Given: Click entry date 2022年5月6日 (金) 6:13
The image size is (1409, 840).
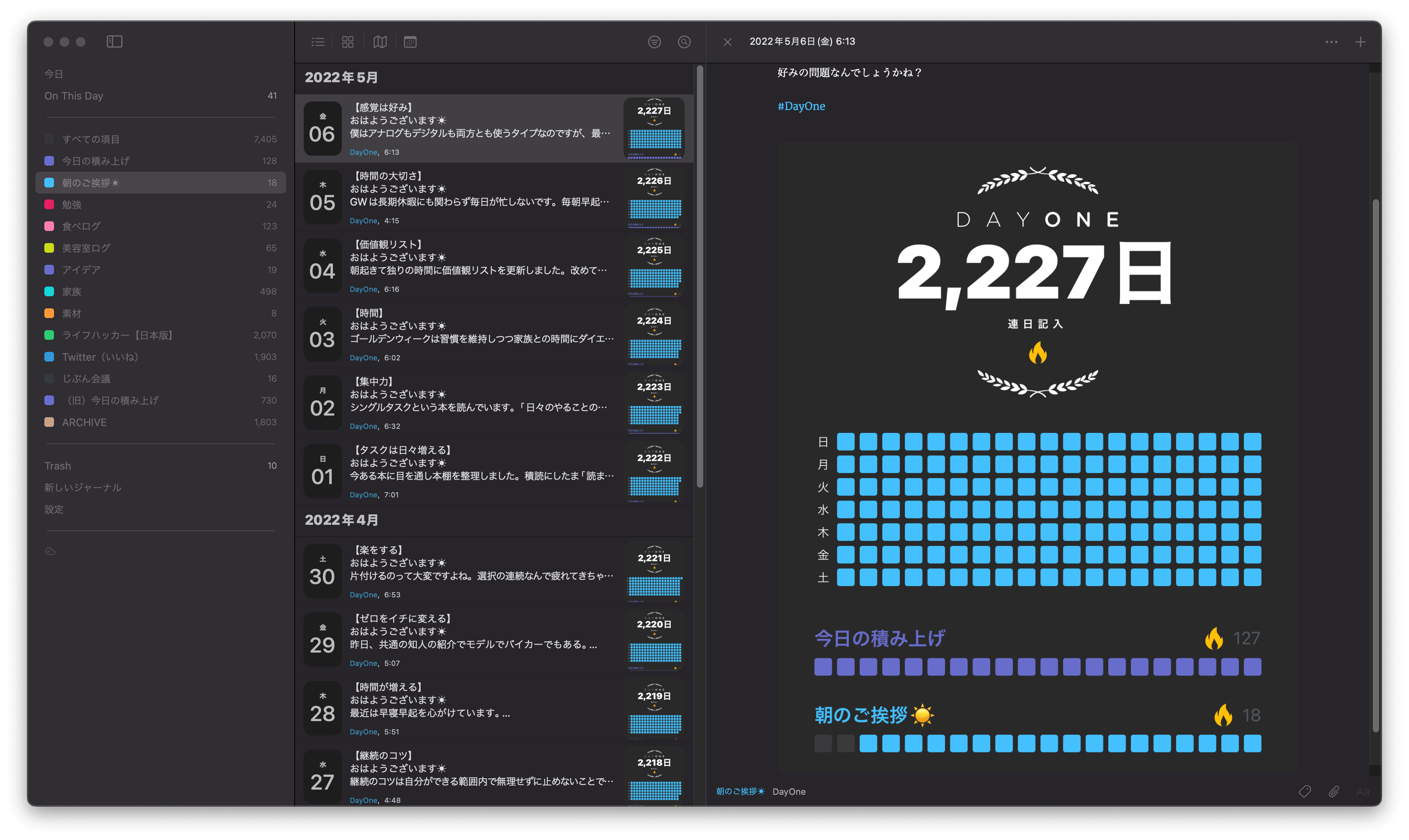Looking at the screenshot, I should [802, 42].
